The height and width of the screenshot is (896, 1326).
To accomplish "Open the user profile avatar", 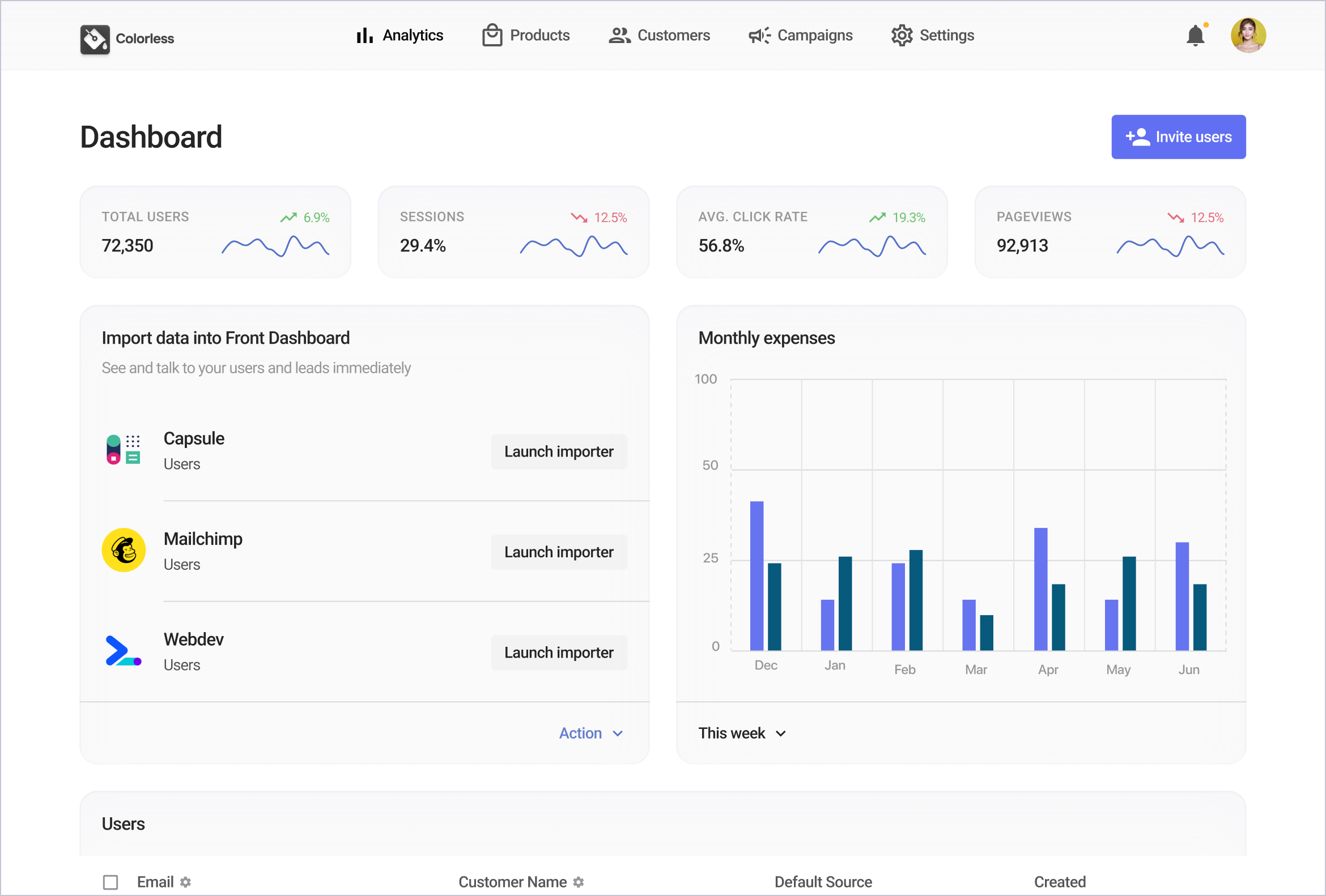I will pos(1248,35).
